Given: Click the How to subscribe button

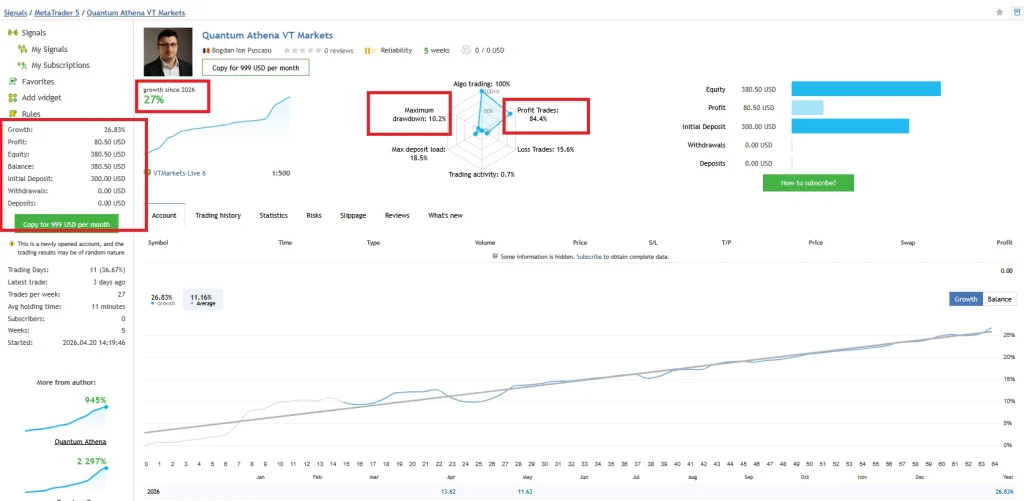Looking at the screenshot, I should pos(808,183).
